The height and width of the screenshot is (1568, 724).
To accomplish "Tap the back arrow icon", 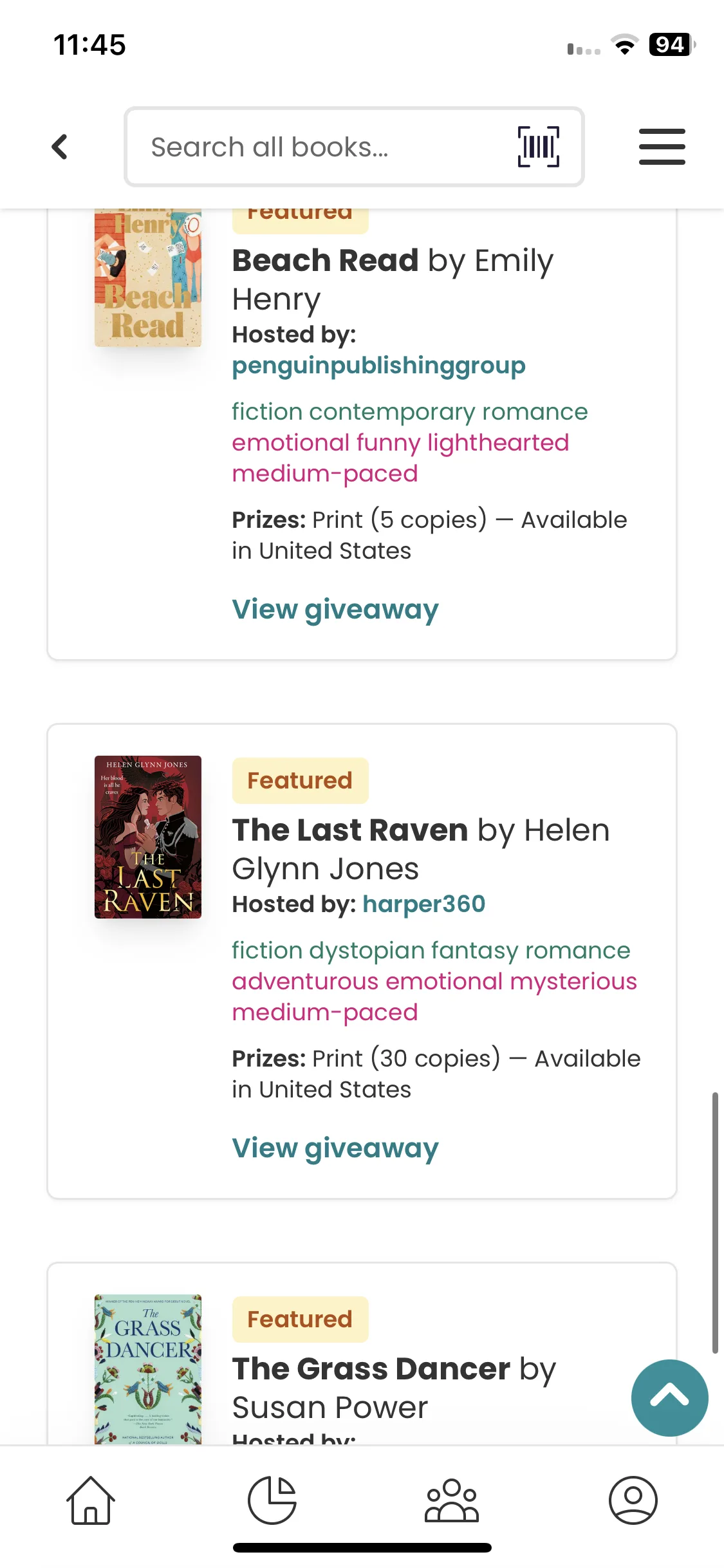I will click(60, 147).
